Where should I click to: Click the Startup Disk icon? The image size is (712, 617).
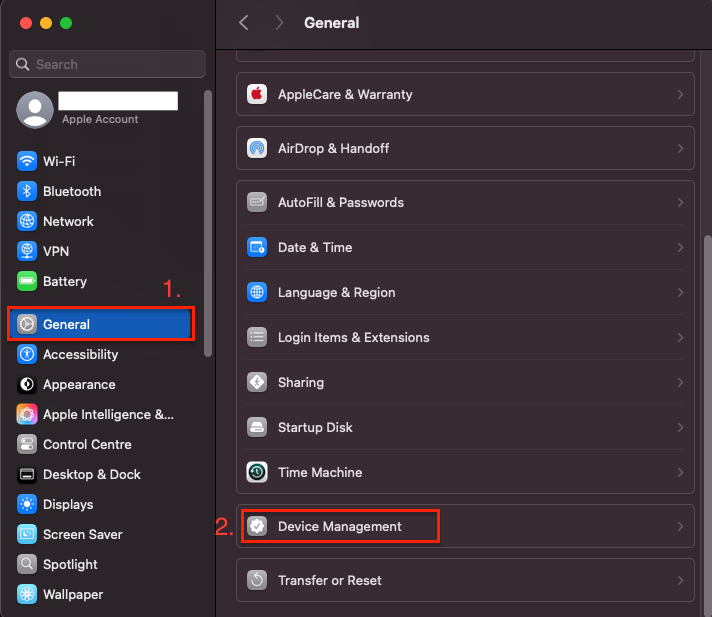point(257,427)
